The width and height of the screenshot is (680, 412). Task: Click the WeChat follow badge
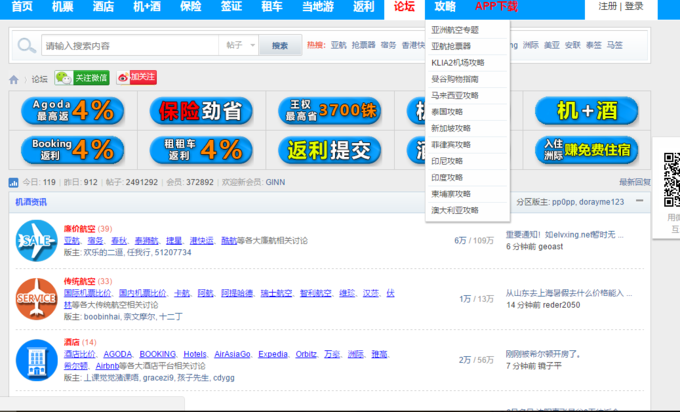point(82,78)
